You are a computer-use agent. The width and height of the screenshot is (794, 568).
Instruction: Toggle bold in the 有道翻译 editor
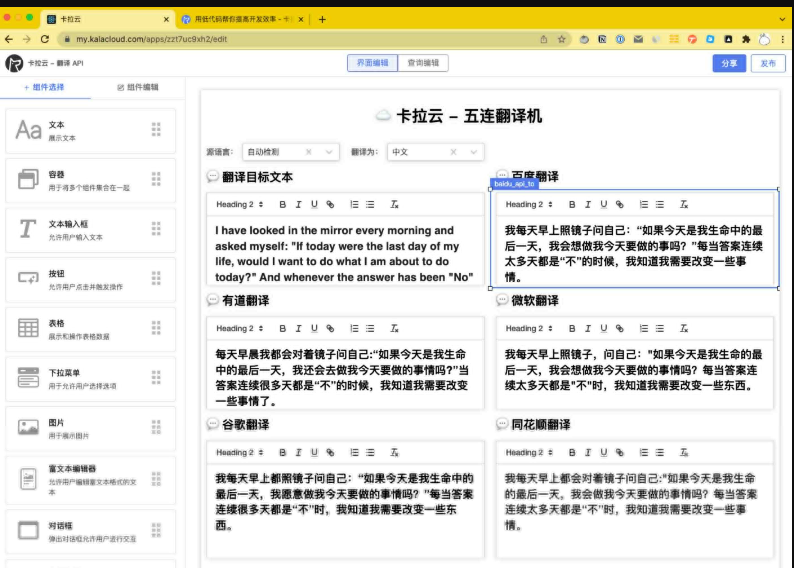283,329
